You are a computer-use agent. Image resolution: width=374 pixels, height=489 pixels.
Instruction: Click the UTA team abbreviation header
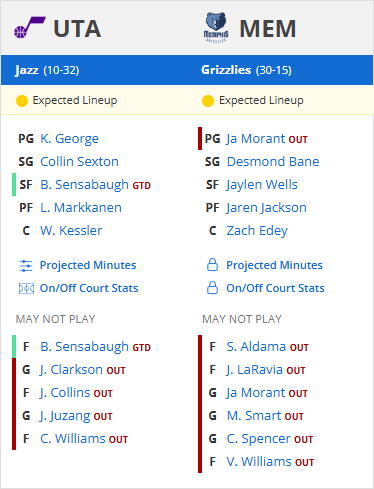tap(77, 29)
